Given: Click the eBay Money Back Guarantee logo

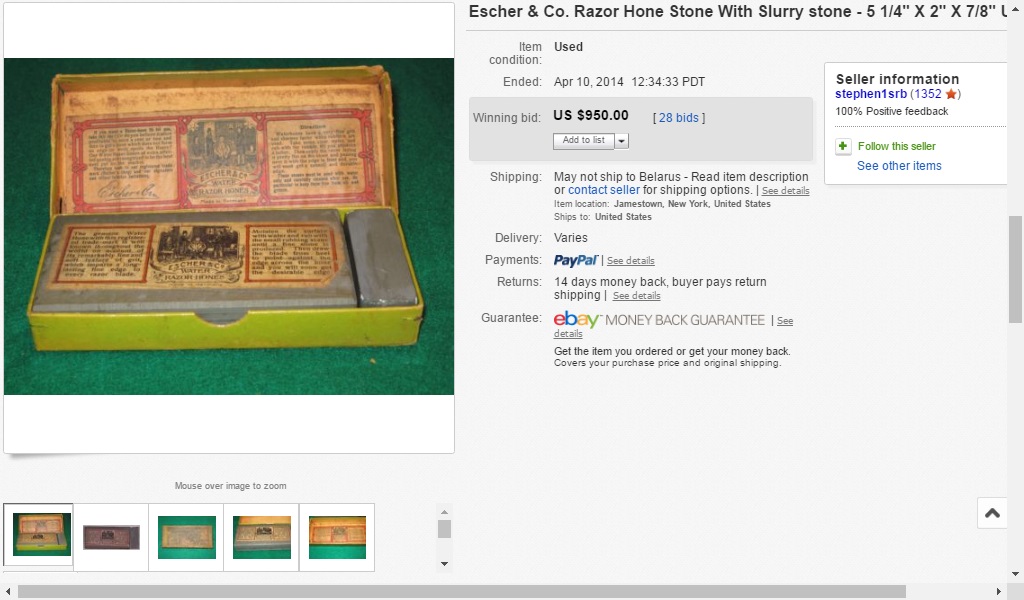Looking at the screenshot, I should click(659, 320).
